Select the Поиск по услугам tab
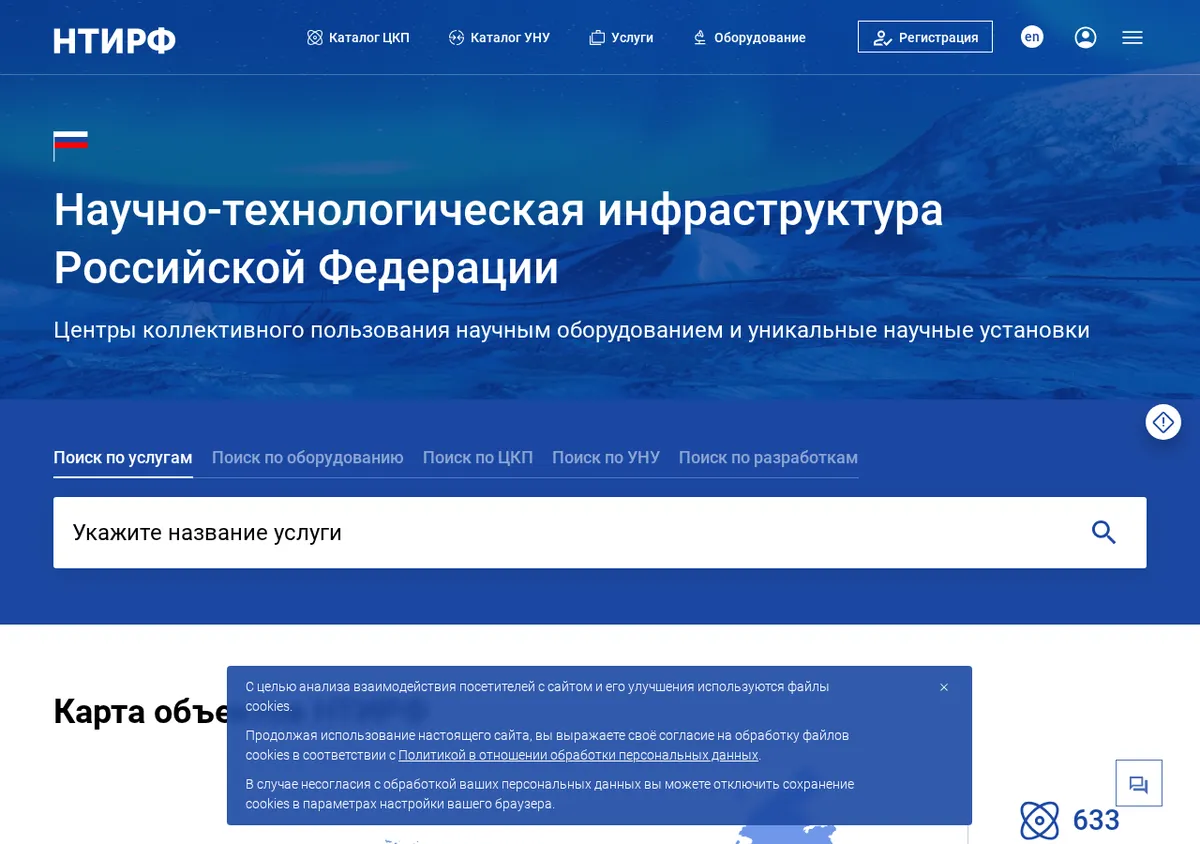The image size is (1200, 844). [123, 457]
